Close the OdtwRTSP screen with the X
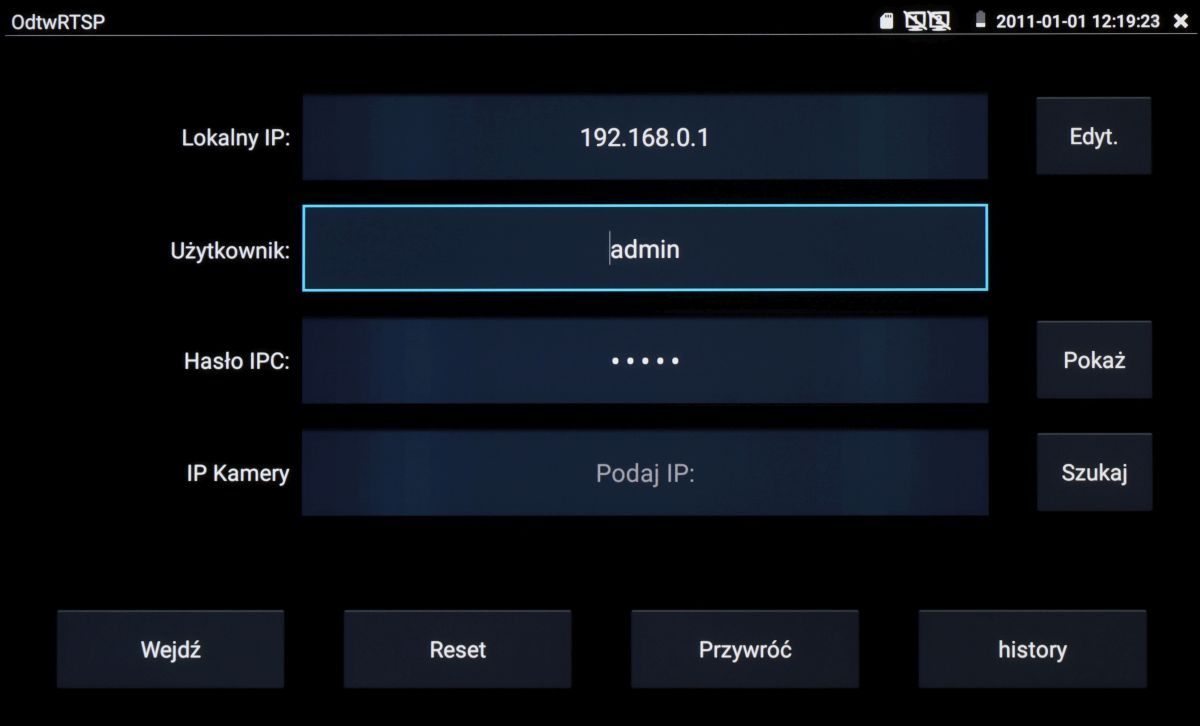1200x726 pixels. (x=1180, y=21)
